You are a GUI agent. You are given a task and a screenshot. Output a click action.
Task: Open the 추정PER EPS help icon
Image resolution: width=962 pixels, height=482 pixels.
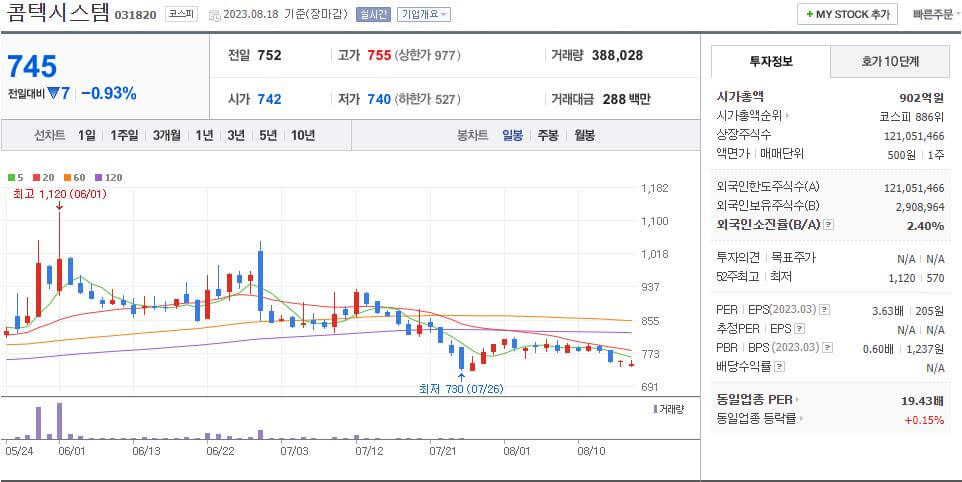799,329
